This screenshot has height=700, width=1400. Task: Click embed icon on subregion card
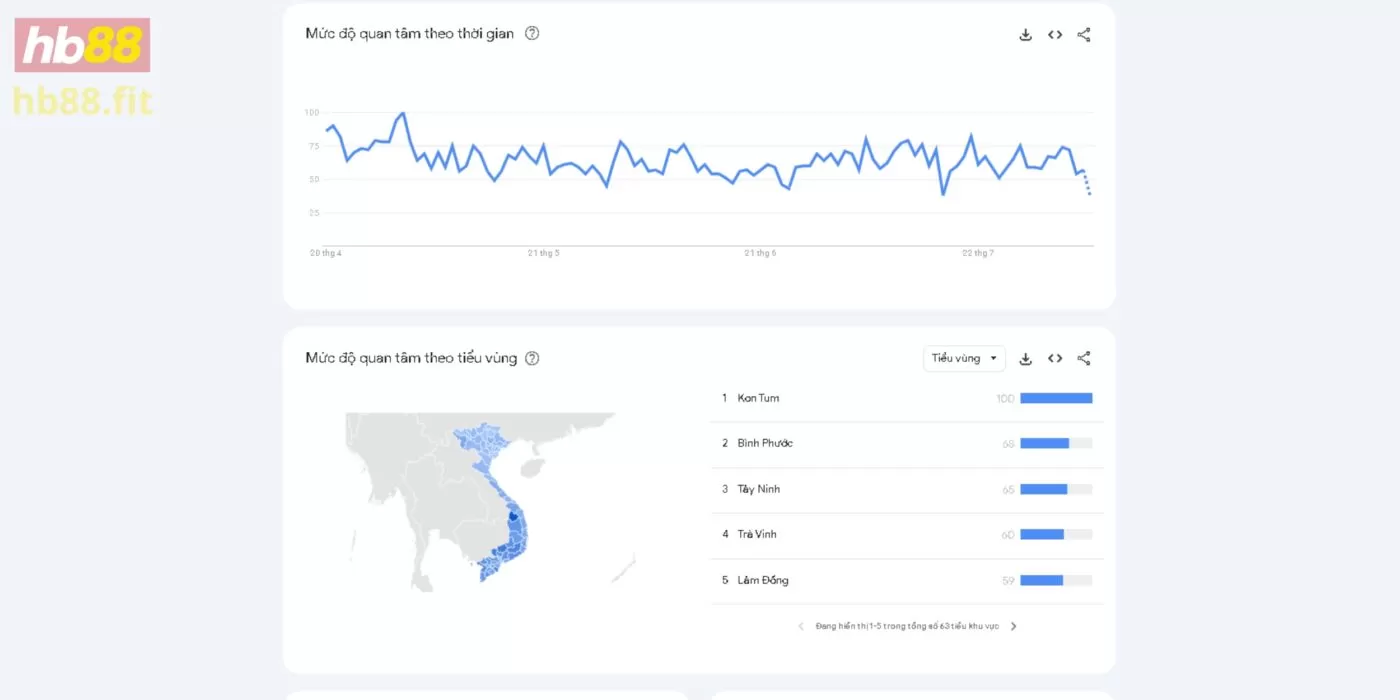(x=1055, y=359)
